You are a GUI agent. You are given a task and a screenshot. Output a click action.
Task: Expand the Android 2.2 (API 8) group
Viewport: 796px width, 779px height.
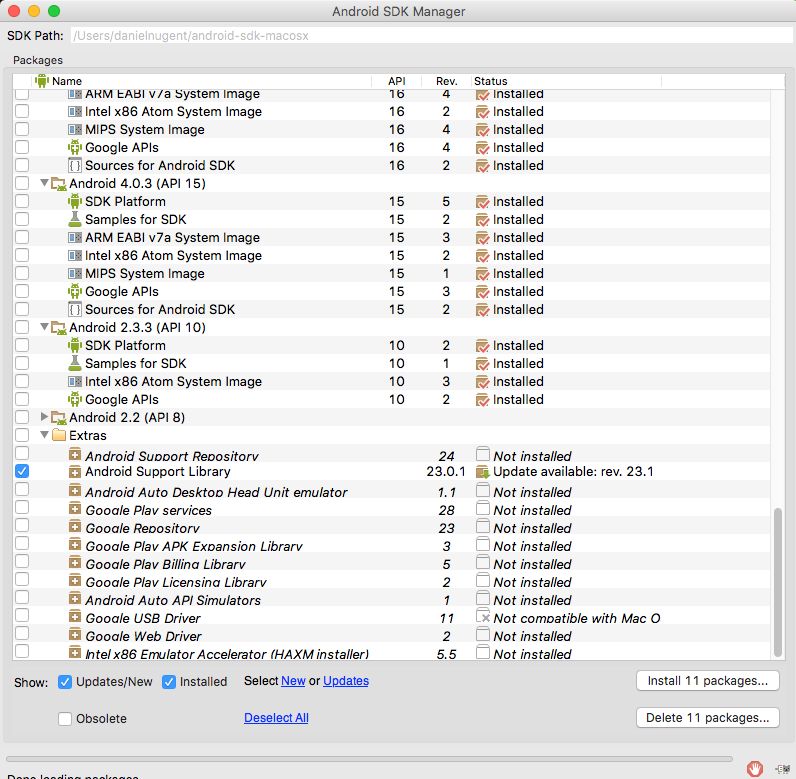pos(44,417)
